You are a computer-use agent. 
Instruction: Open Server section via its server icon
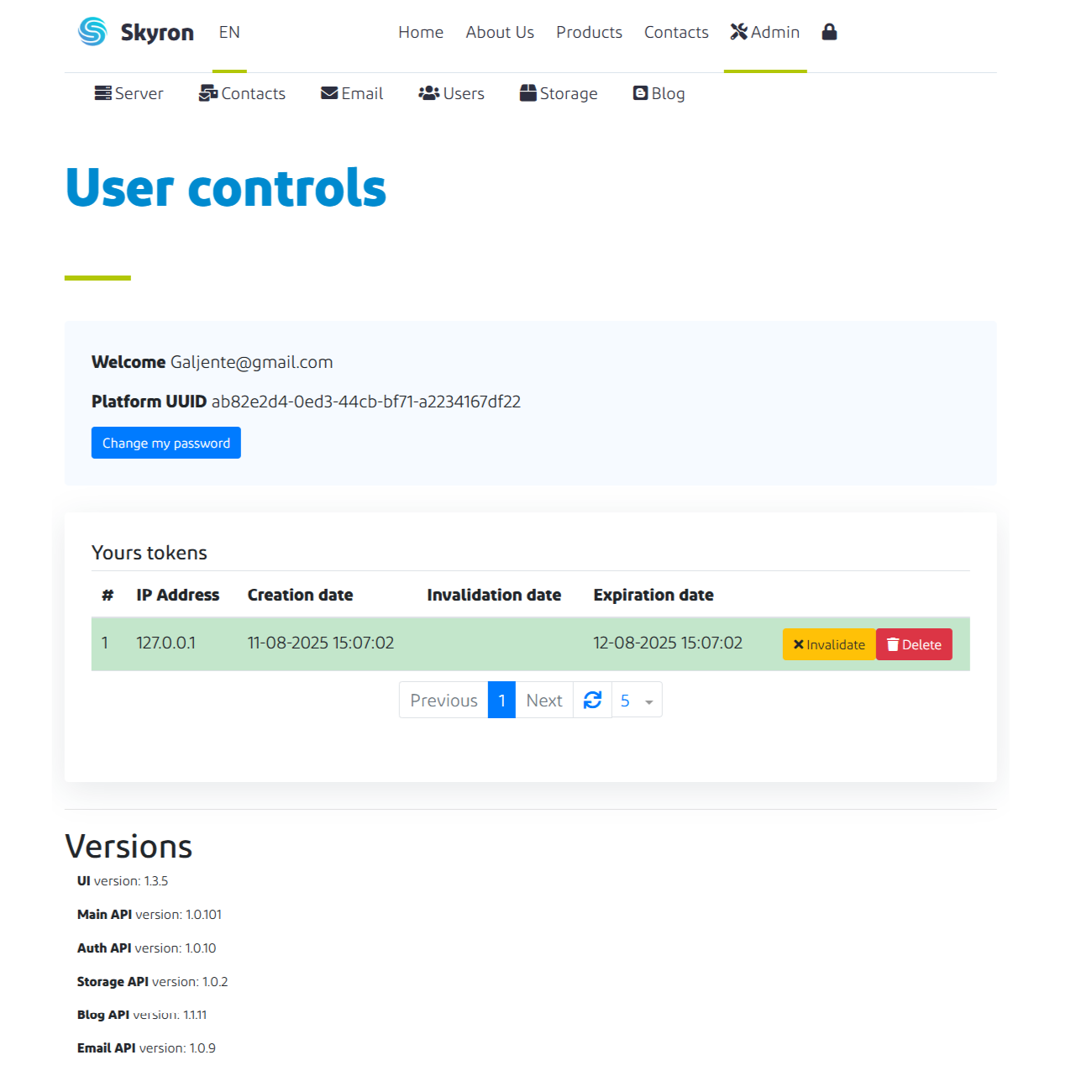click(x=102, y=93)
